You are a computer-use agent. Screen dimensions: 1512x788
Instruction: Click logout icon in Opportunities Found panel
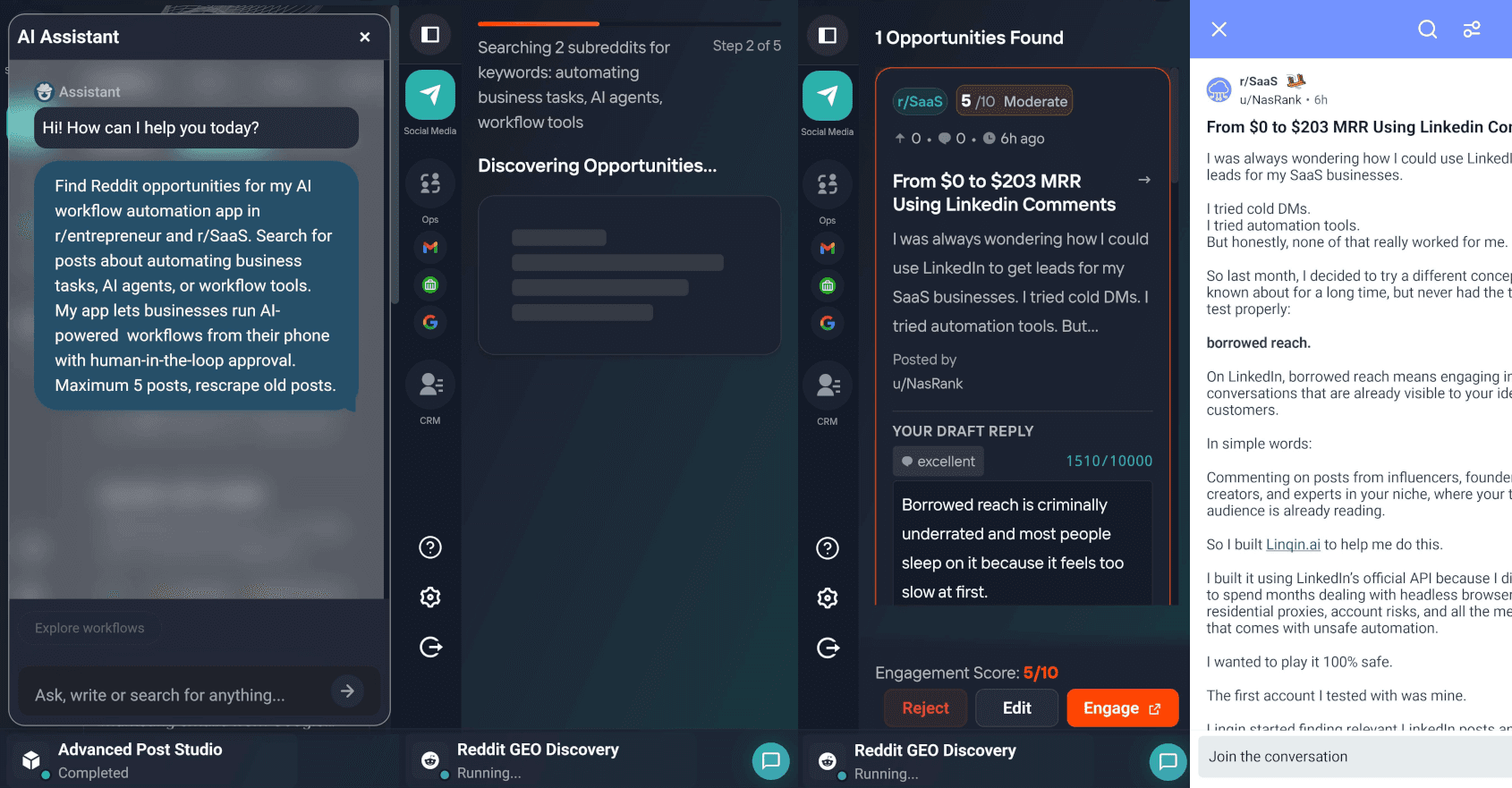click(828, 648)
